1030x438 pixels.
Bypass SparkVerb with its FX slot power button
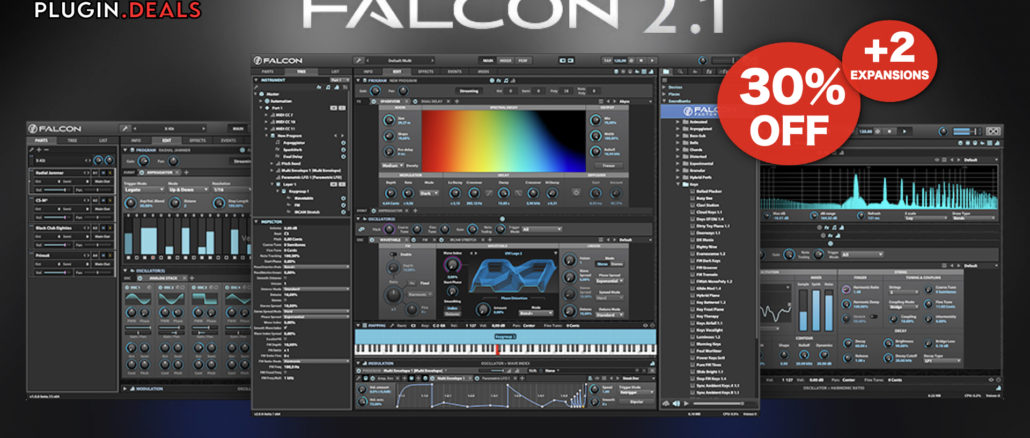click(374, 102)
